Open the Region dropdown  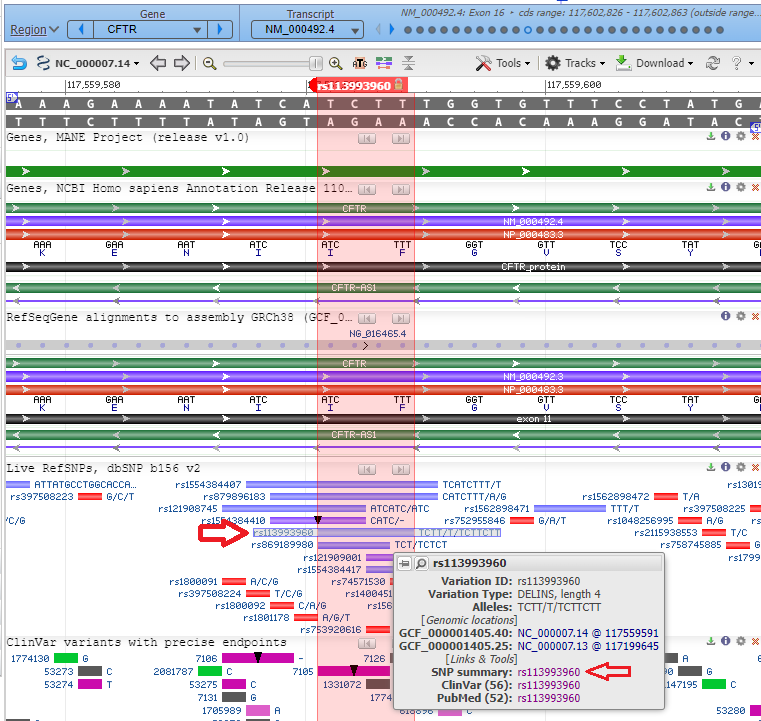[34, 30]
